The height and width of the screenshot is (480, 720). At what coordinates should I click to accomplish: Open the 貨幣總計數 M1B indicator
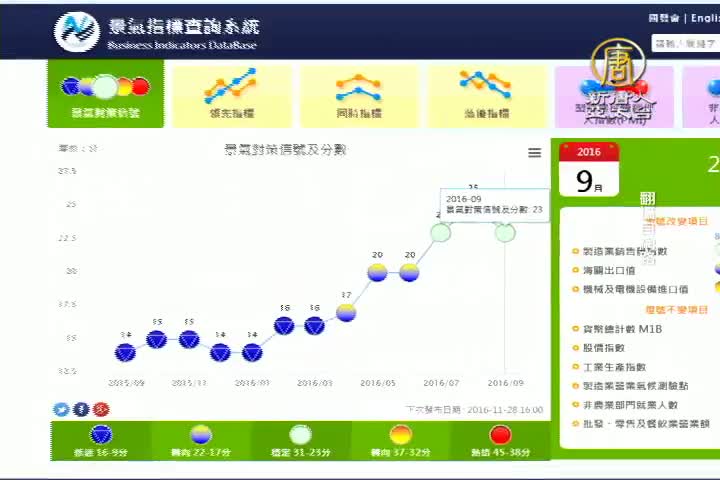point(622,328)
